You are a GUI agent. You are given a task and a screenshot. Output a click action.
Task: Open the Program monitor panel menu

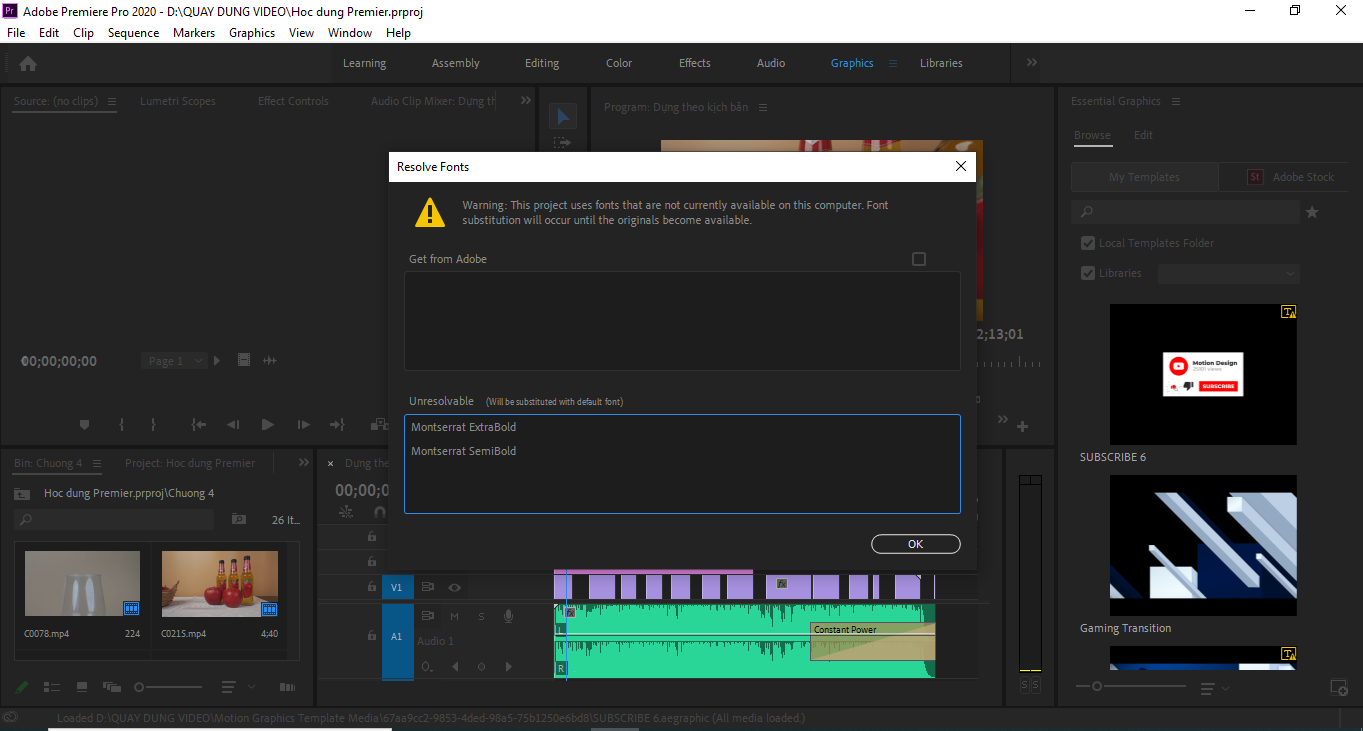point(763,107)
